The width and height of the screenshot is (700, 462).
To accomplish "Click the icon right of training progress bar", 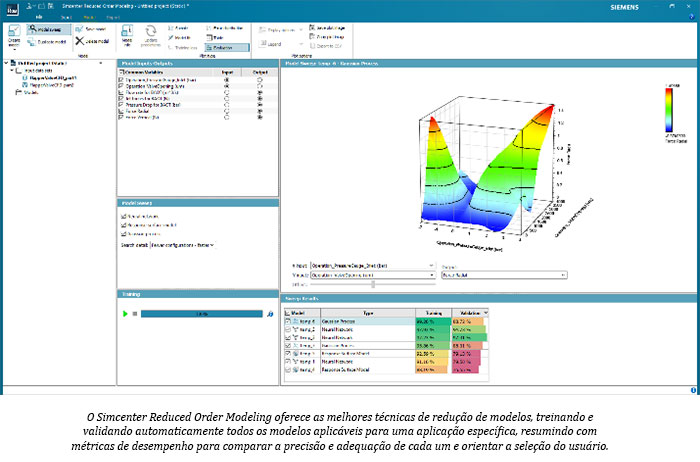I will coord(270,314).
